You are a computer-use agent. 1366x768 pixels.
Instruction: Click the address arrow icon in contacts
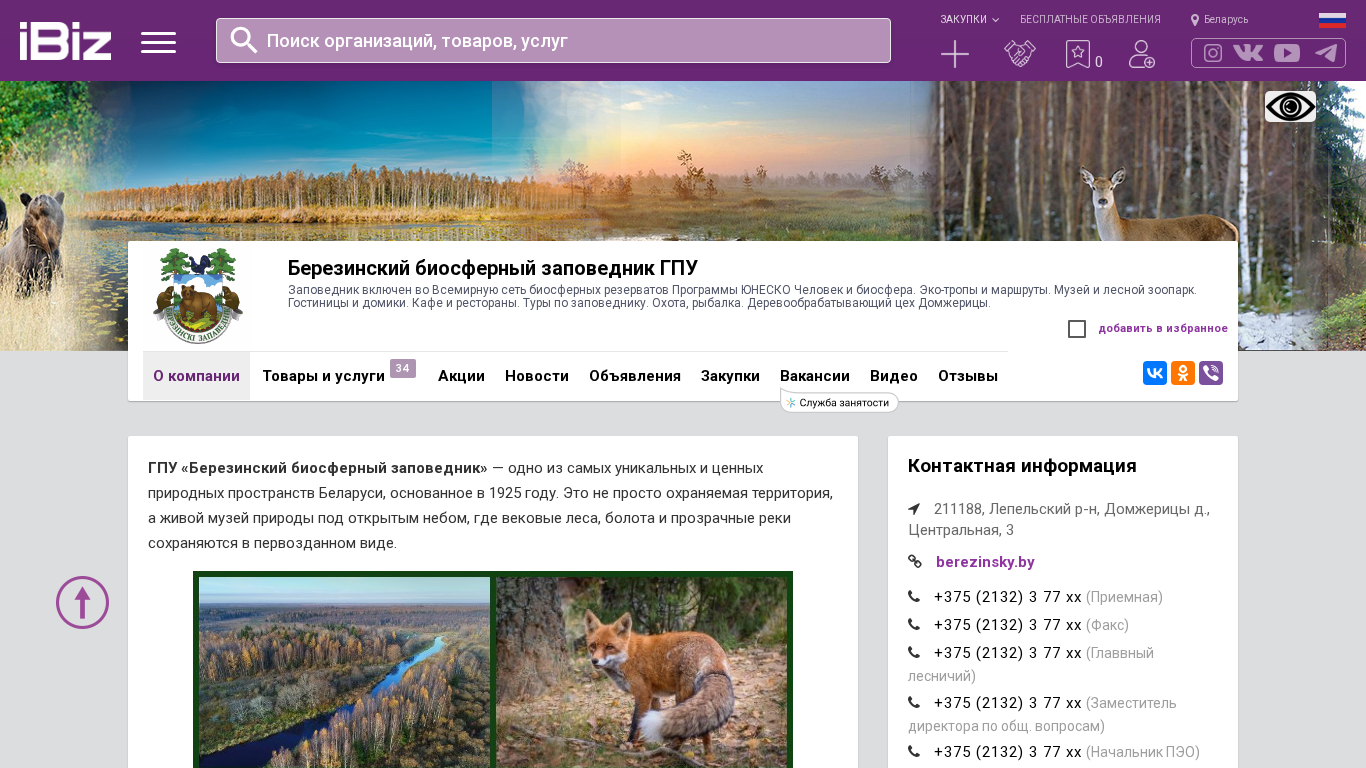pyautogui.click(x=914, y=509)
